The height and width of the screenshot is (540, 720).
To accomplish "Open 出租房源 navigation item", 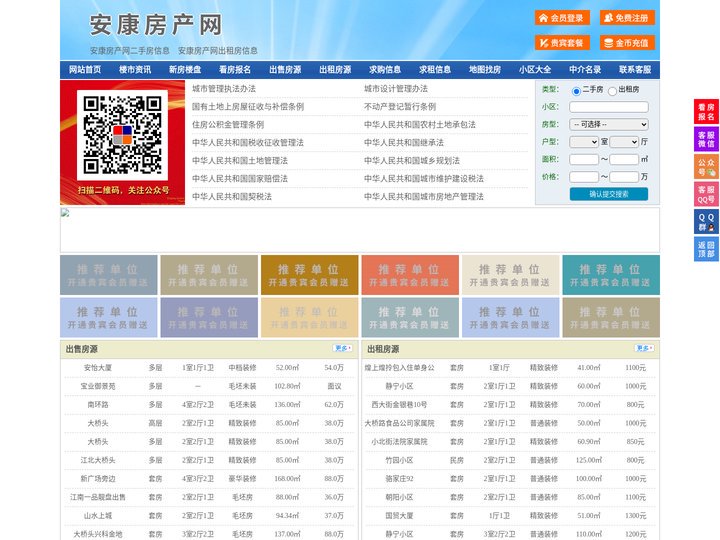I will click(x=335, y=69).
